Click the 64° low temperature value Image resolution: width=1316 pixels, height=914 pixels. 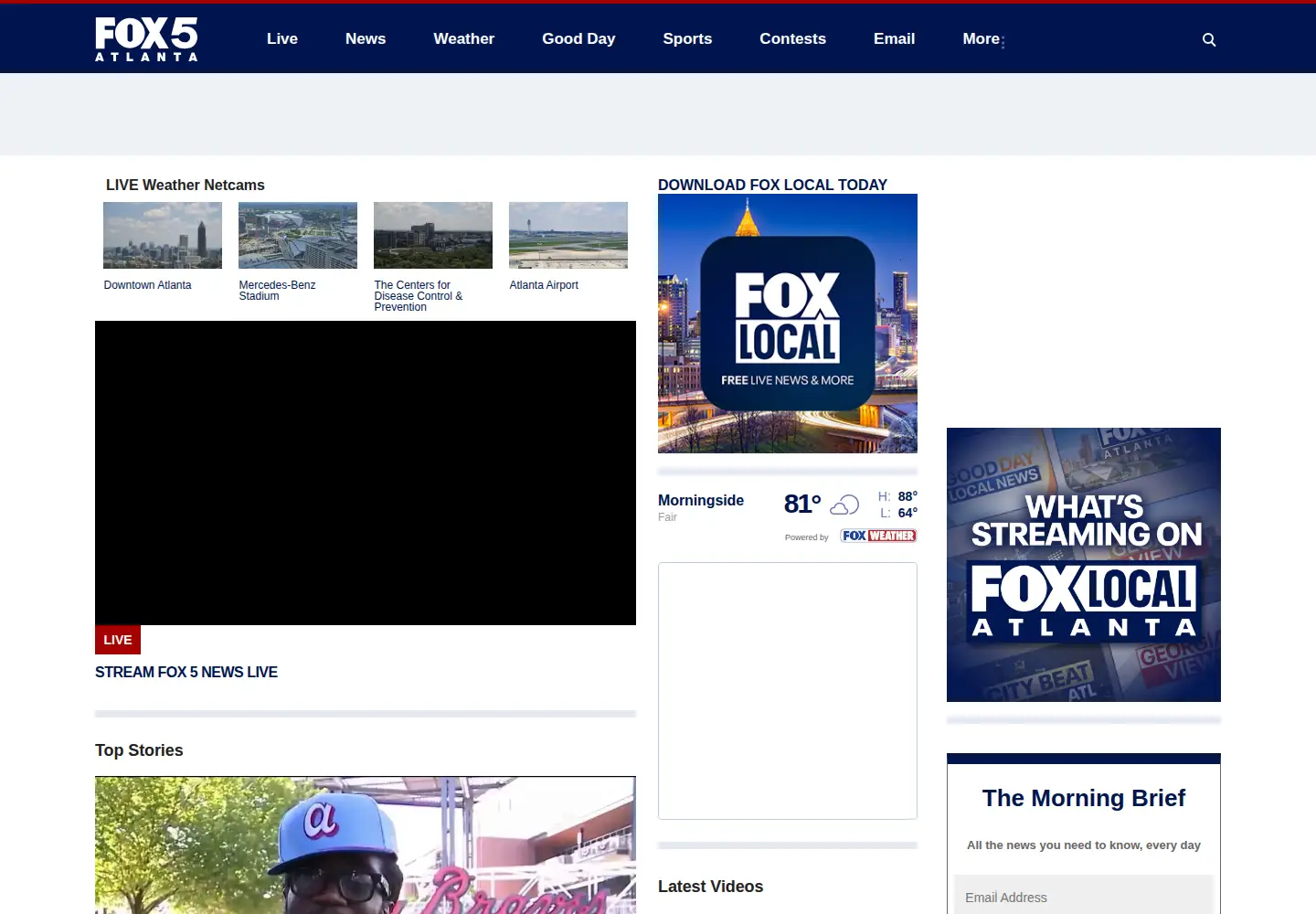pyautogui.click(x=907, y=513)
